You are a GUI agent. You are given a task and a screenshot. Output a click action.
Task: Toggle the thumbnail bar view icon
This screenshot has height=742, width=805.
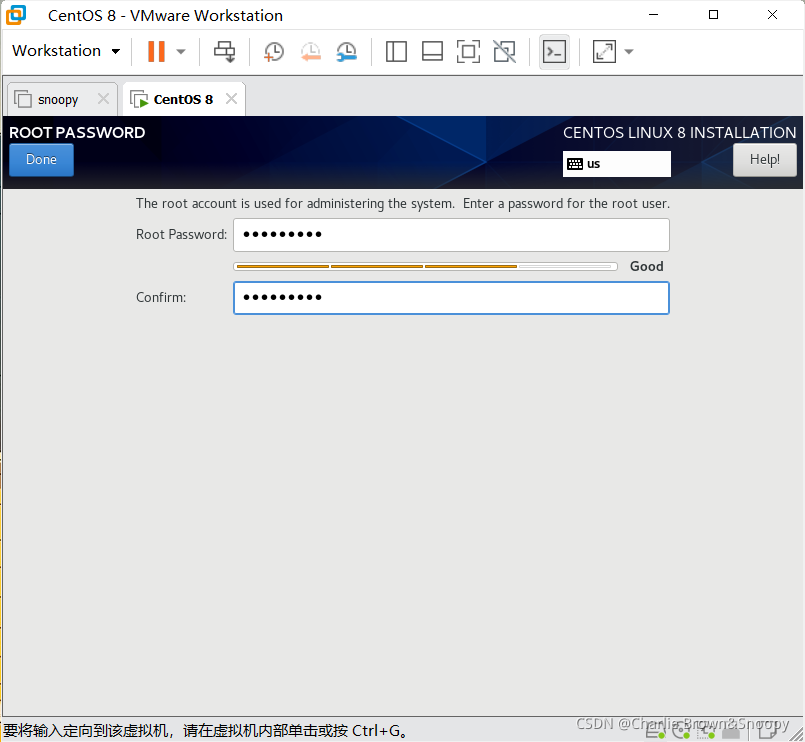coord(432,51)
